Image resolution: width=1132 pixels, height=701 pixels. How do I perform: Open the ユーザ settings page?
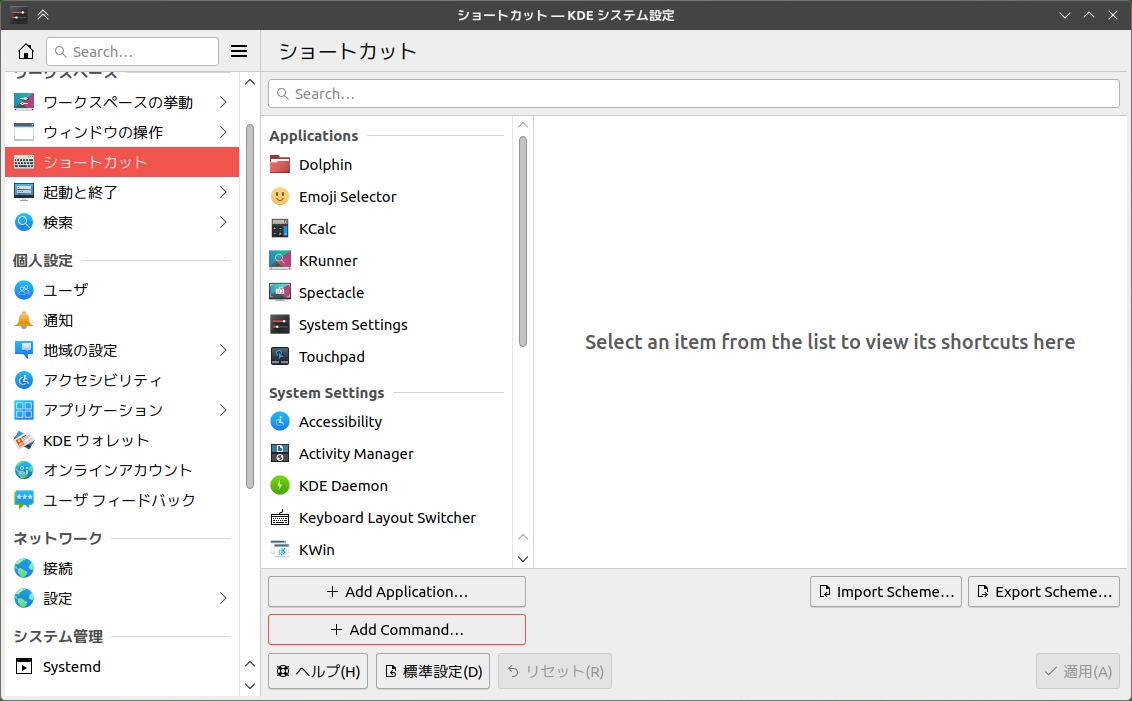click(122, 290)
